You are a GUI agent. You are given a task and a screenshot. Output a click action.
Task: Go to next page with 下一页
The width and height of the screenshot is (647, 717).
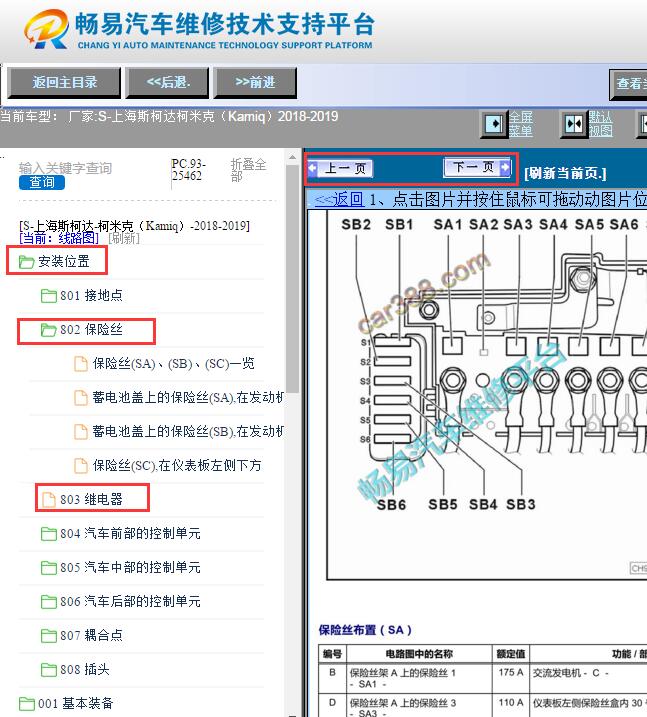click(x=477, y=167)
